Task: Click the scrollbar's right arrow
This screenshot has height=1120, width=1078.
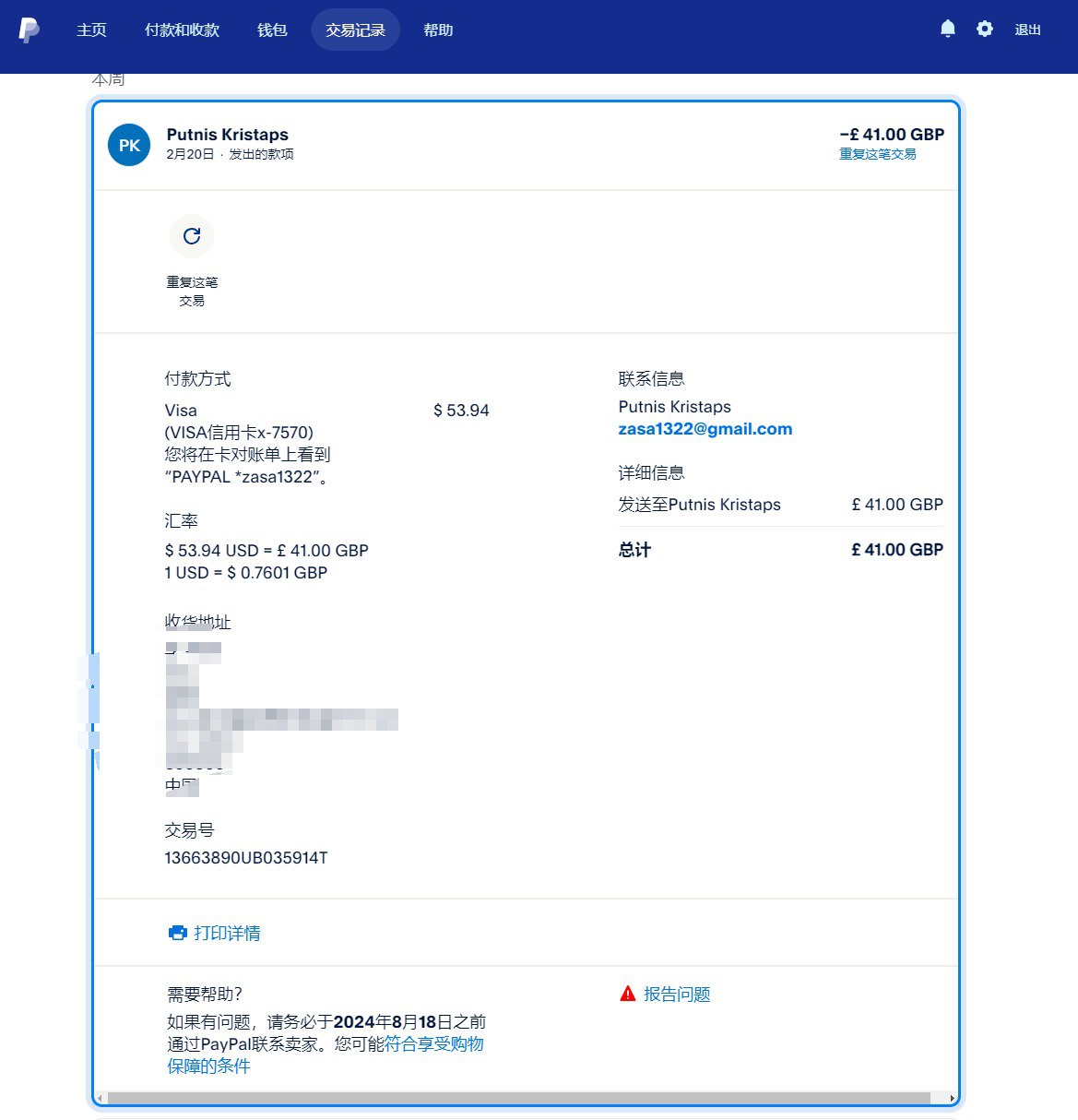Action: tap(952, 1098)
